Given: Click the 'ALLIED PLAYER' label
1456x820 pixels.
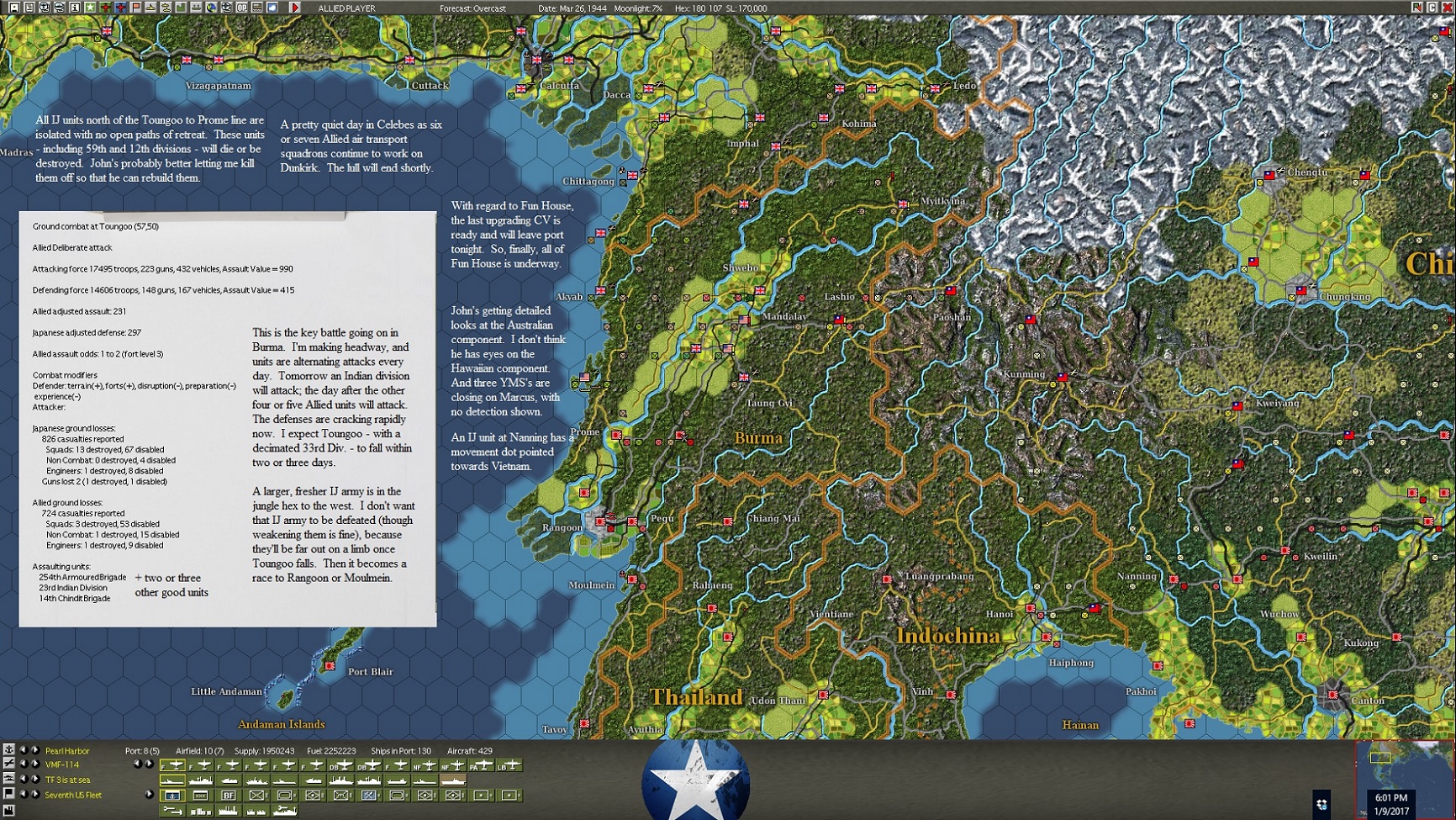Looking at the screenshot, I should pyautogui.click(x=346, y=8).
